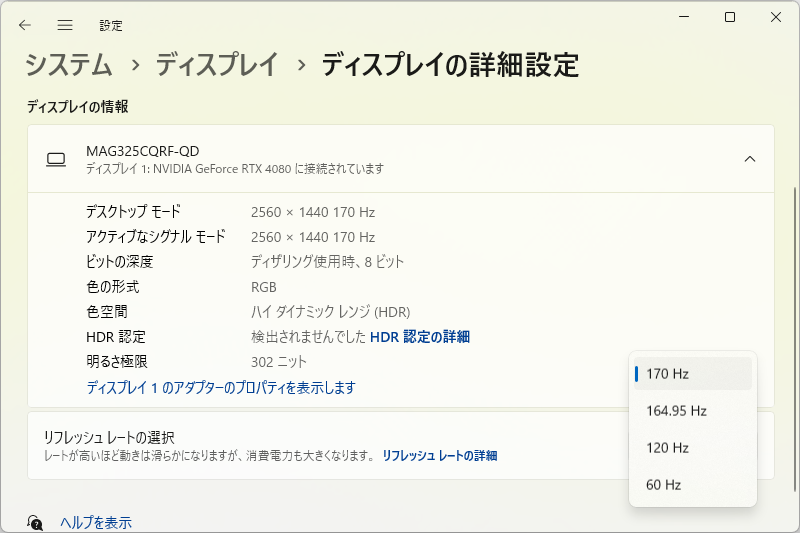Navigate to ディスプレイ breadcrumb item
Viewport: 800px width, 533px height.
tap(216, 66)
